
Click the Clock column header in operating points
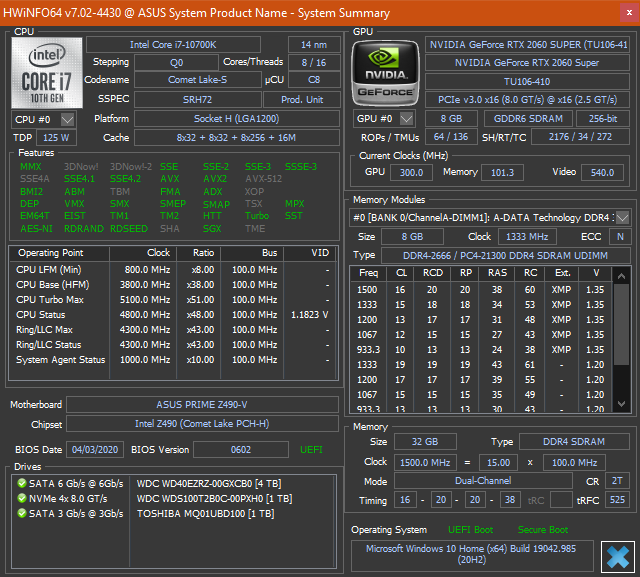pyautogui.click(x=143, y=253)
